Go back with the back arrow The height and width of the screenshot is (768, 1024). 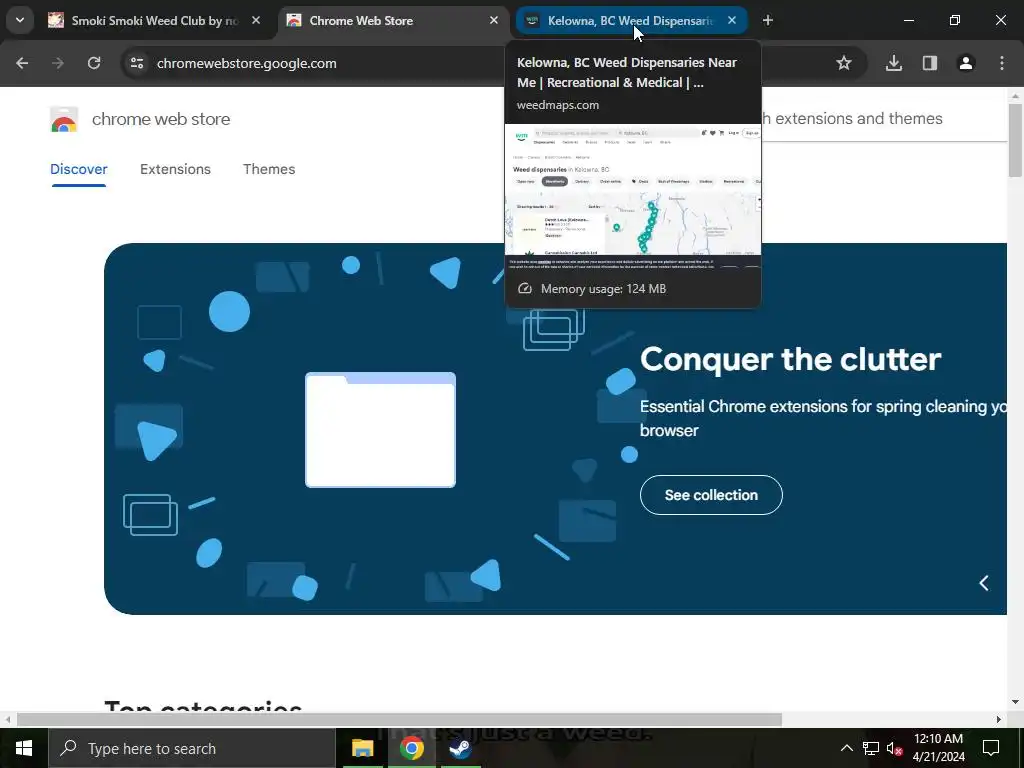click(22, 63)
